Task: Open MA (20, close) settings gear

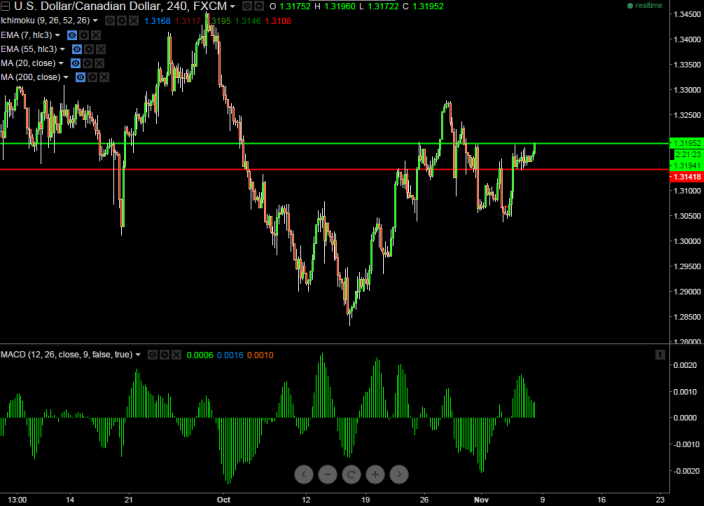Action: coord(88,63)
